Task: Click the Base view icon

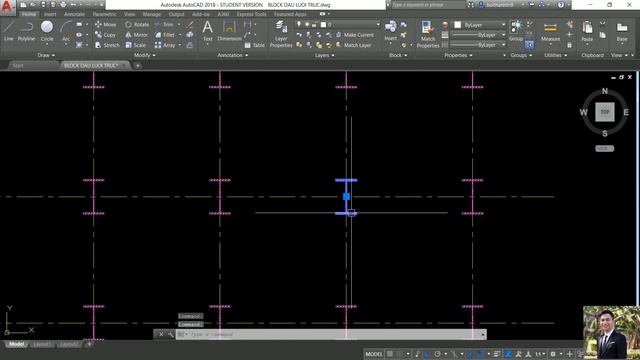Action: (622, 31)
